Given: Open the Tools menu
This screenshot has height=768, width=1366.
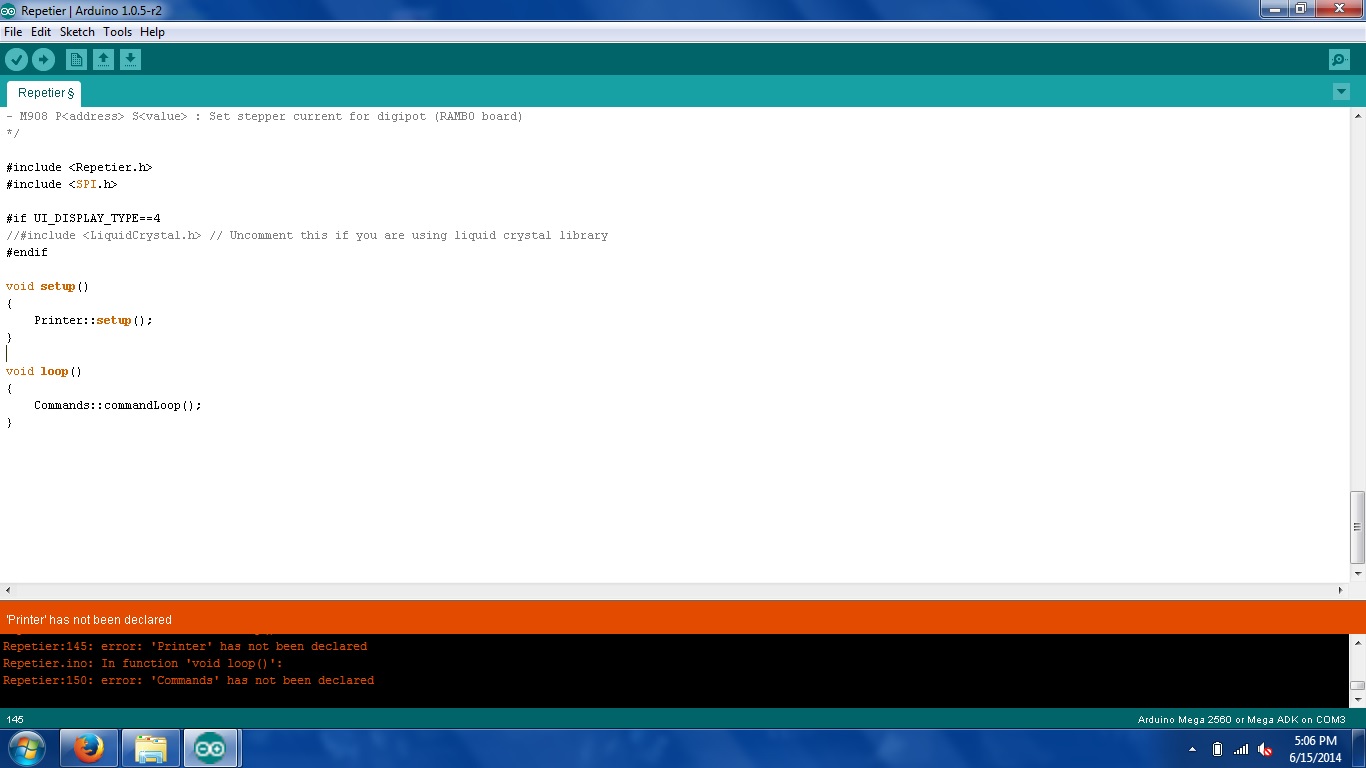Looking at the screenshot, I should (117, 32).
